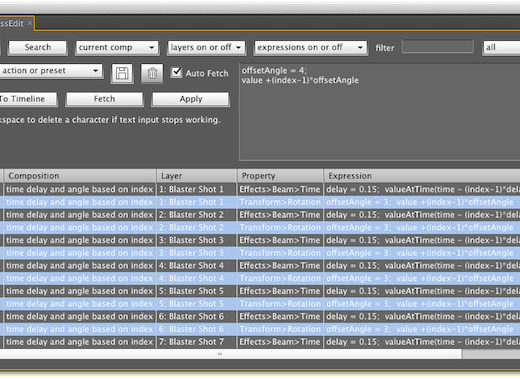Open the current comp dropdown
The width and height of the screenshot is (520, 379).
117,48
